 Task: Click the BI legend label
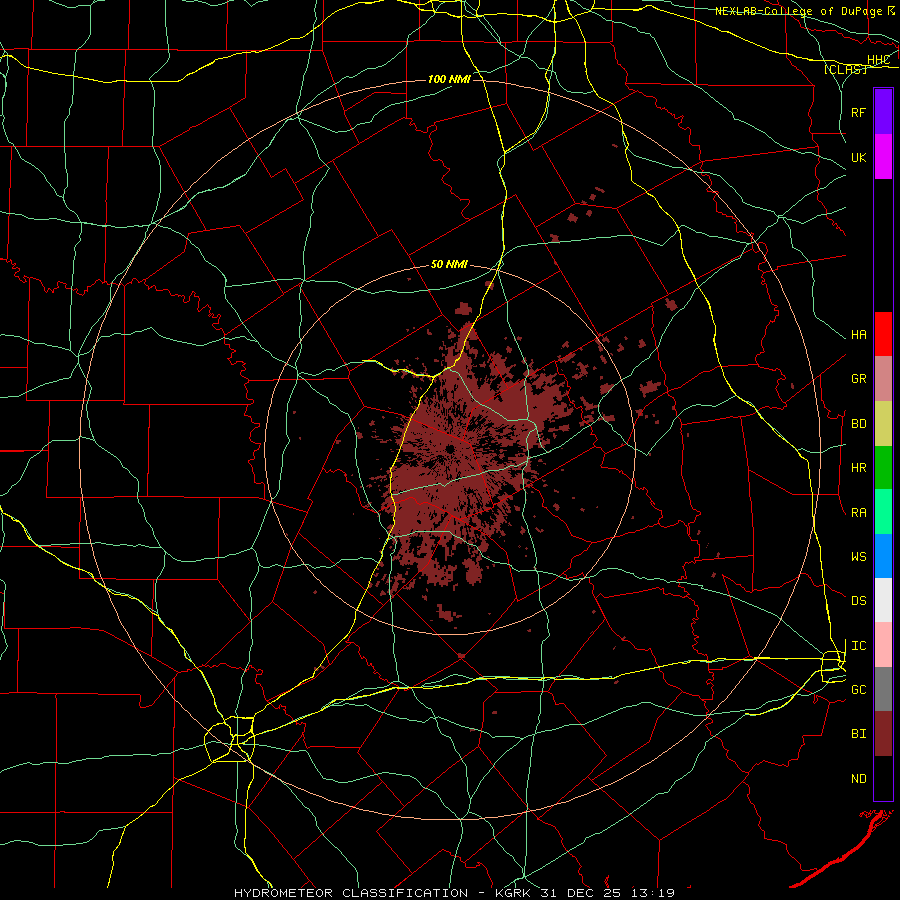(858, 734)
